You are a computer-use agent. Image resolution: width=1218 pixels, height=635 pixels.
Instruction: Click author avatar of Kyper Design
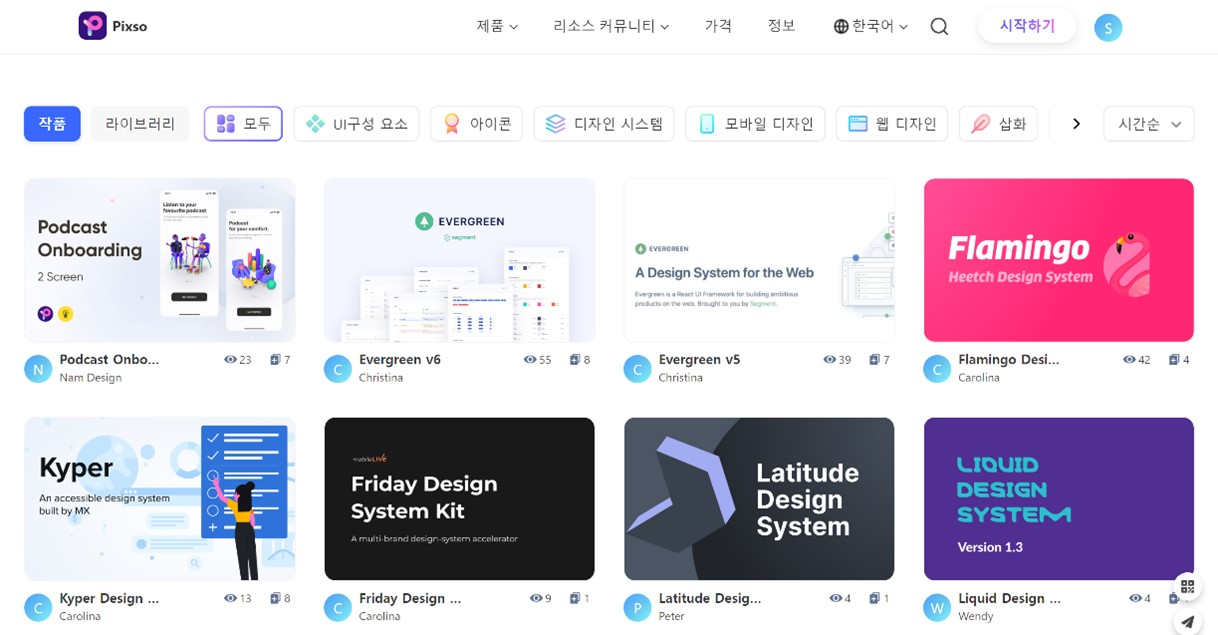point(38,607)
